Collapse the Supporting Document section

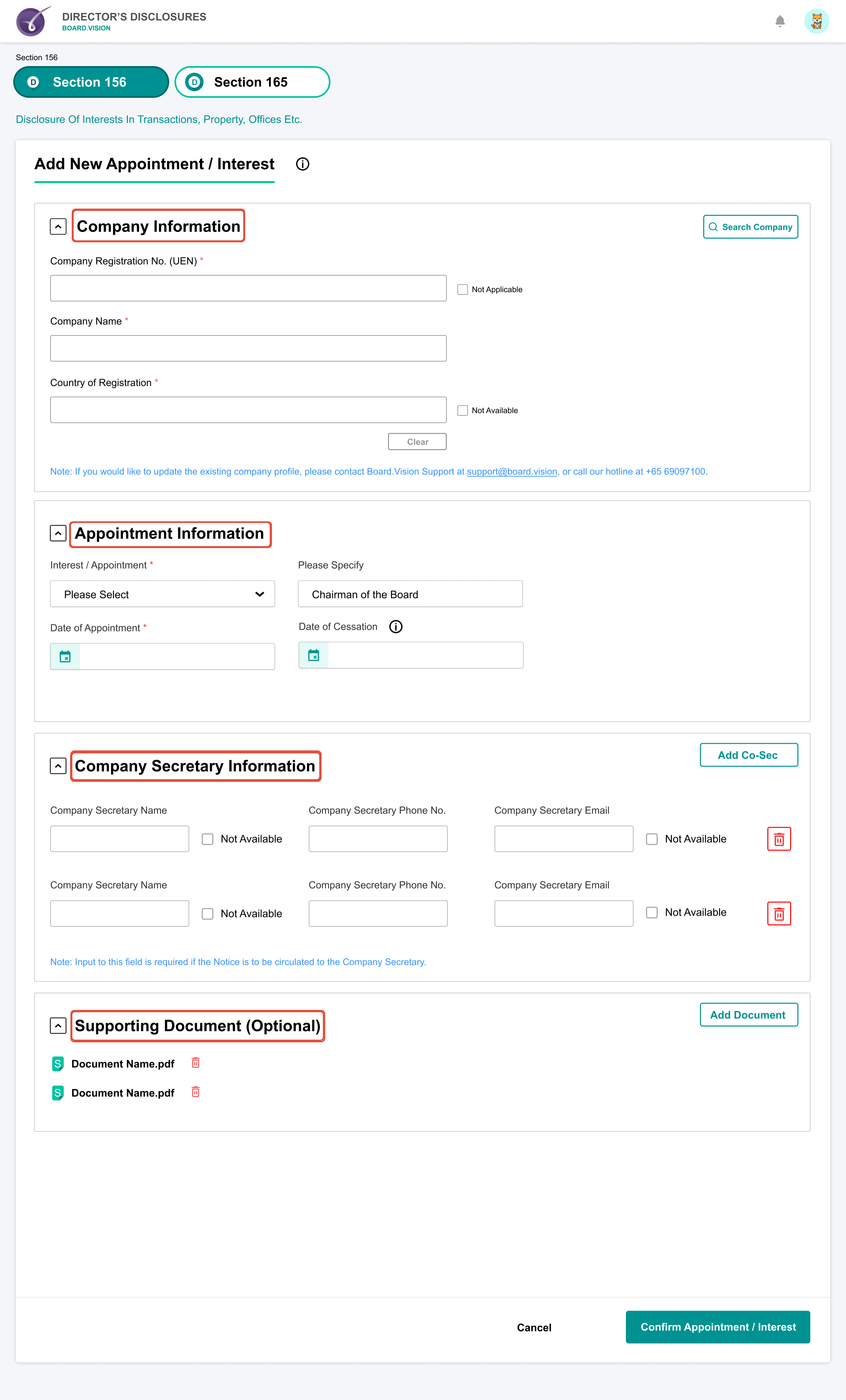58,1025
